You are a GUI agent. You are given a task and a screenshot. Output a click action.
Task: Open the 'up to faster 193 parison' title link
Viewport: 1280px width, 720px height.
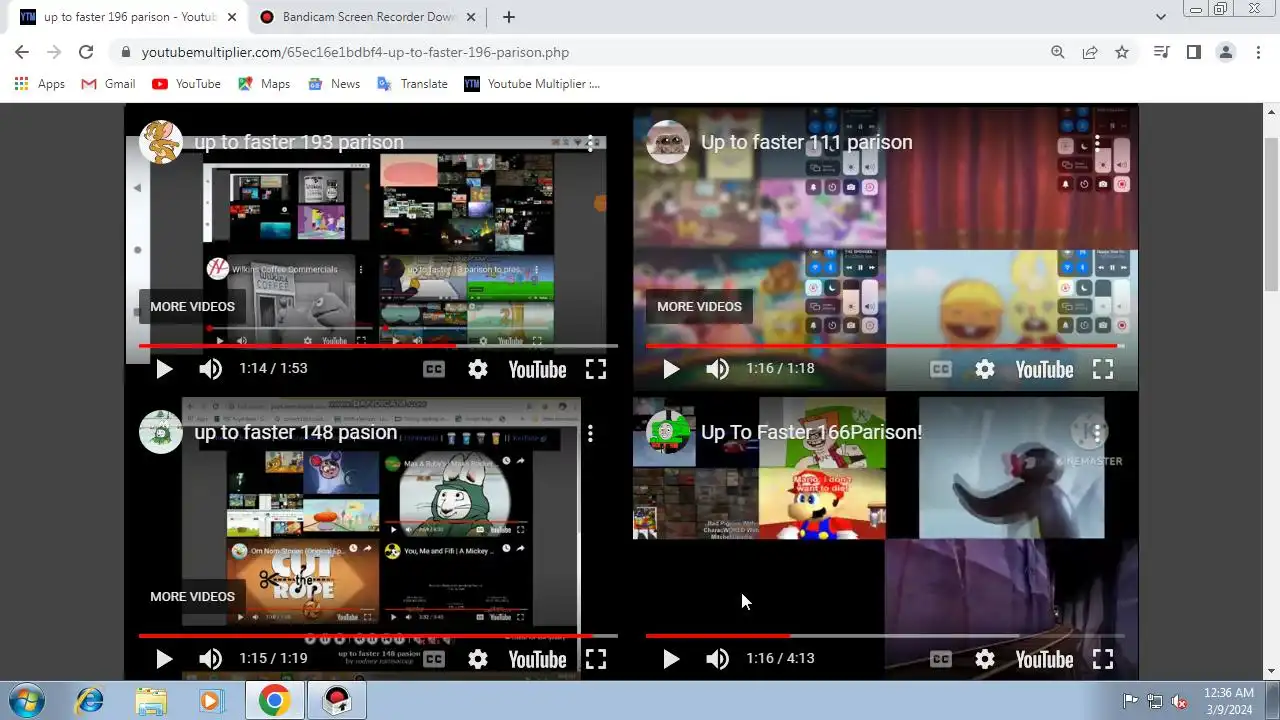(299, 142)
